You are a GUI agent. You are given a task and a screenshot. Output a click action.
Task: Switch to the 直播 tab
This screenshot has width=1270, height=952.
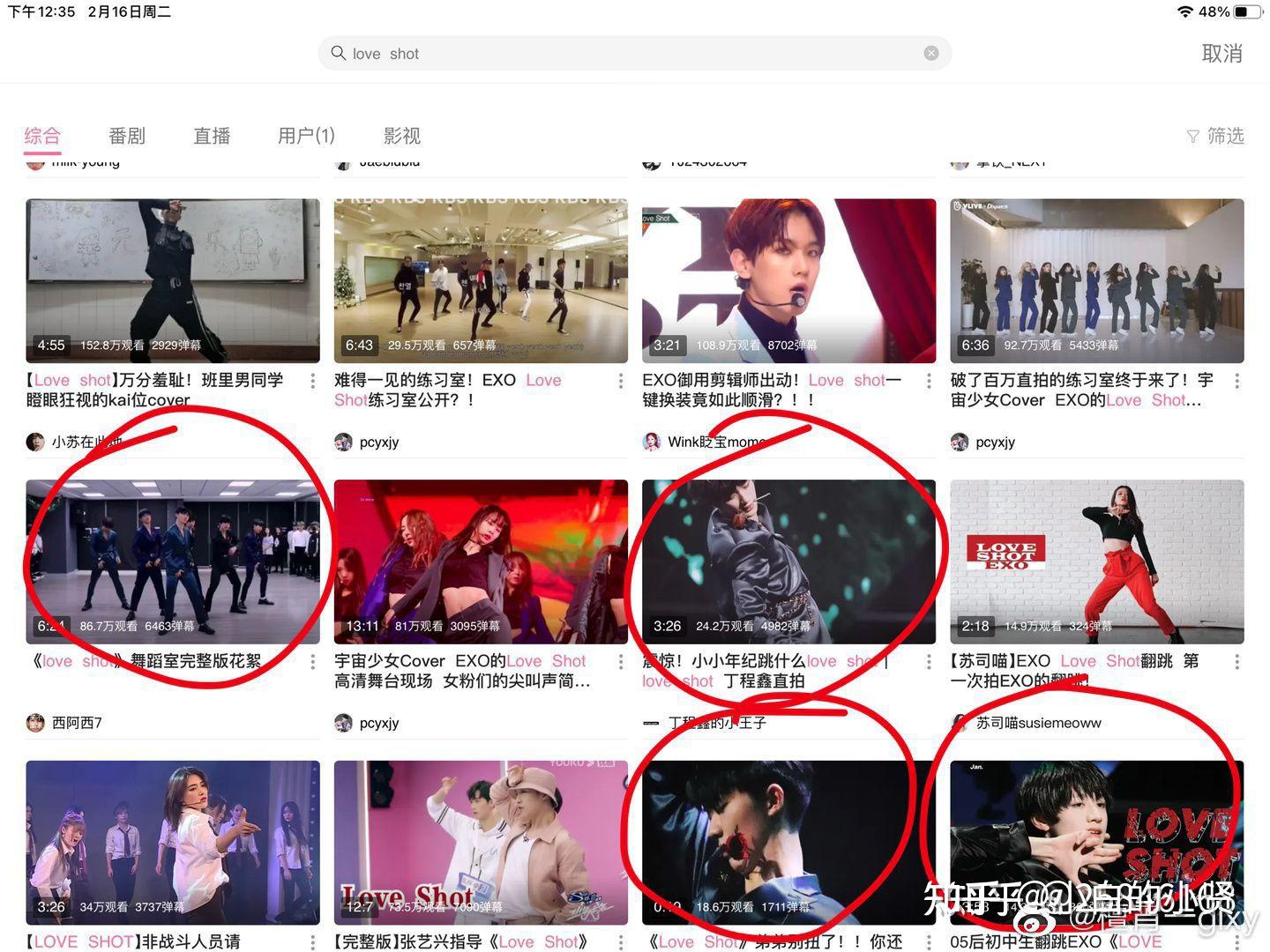tap(212, 136)
